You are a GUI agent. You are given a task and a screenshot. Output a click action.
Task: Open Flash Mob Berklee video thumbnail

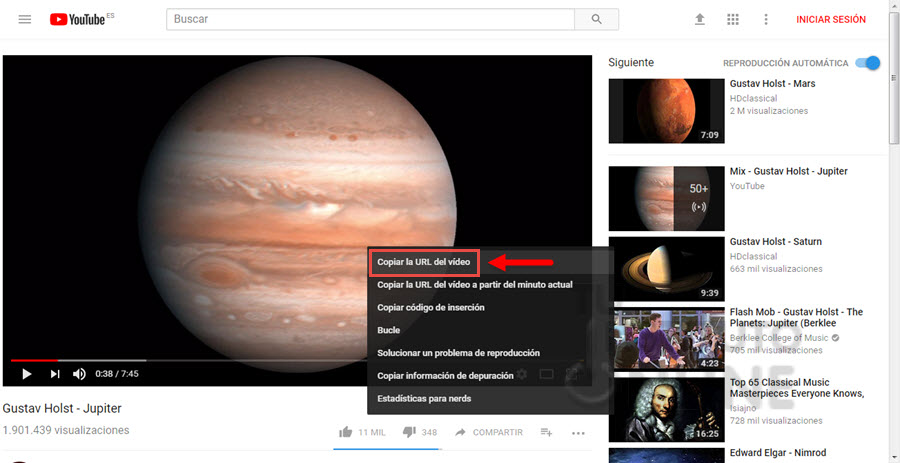666,340
